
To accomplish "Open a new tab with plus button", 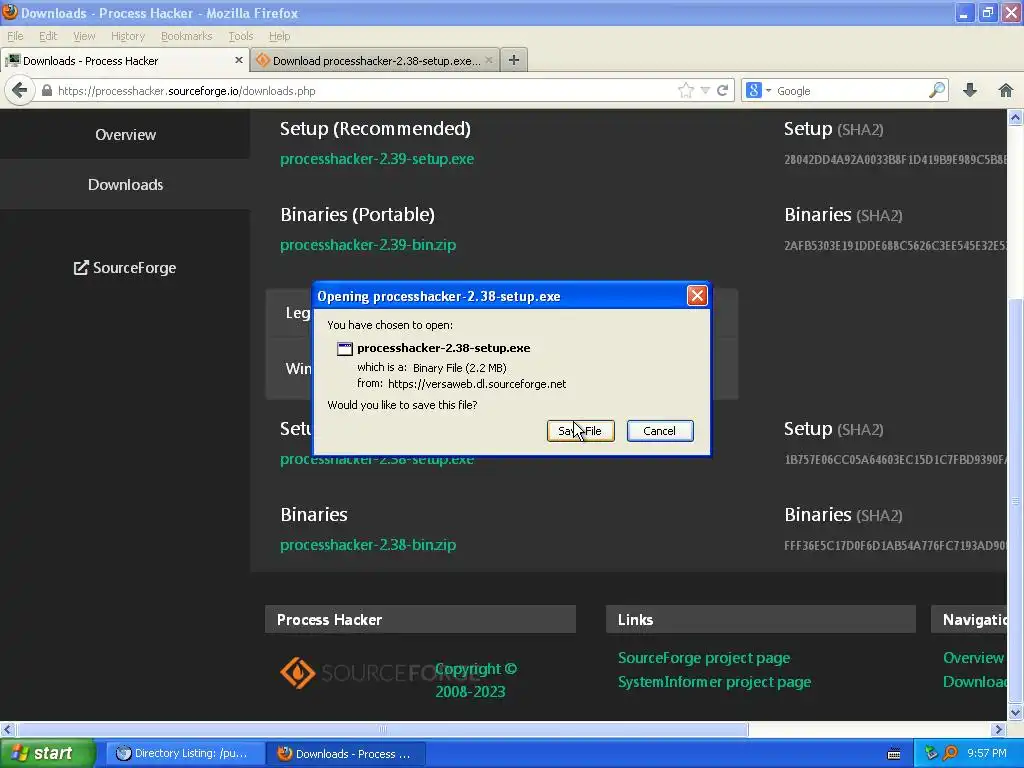I will pyautogui.click(x=514, y=60).
